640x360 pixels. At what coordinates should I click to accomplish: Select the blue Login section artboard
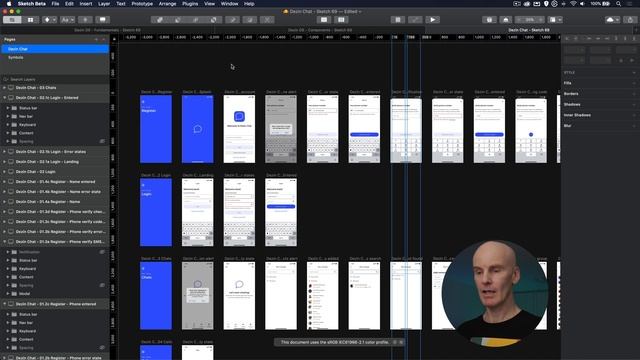[x=156, y=212]
